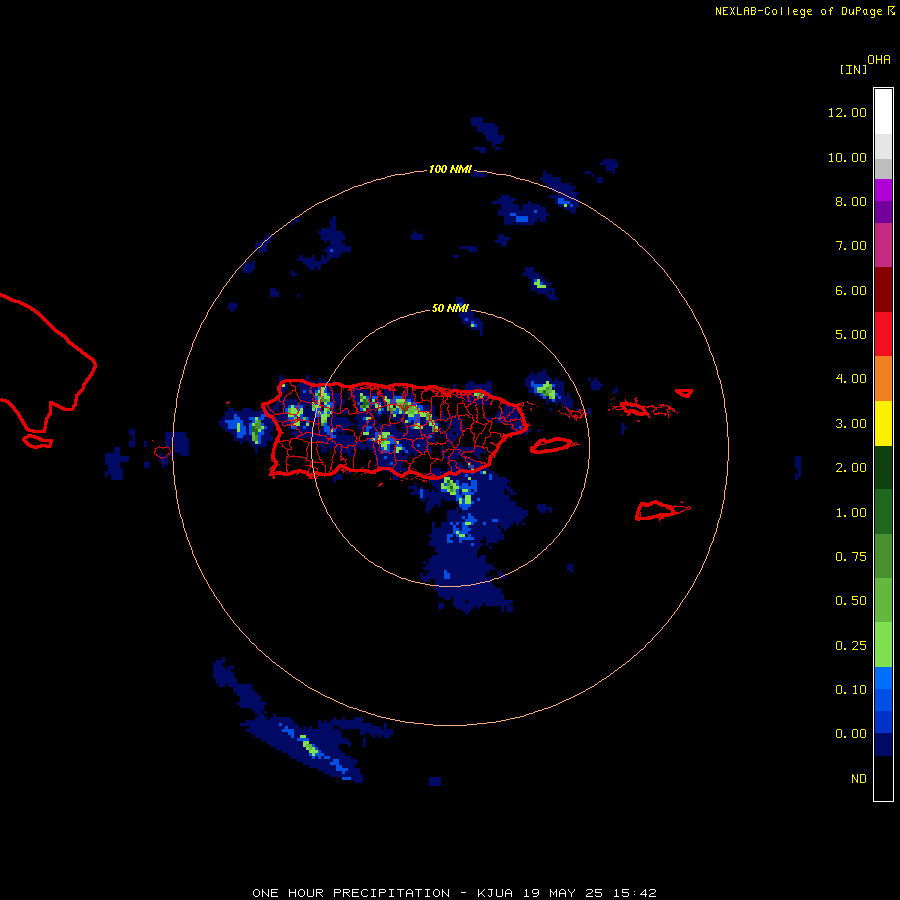Image resolution: width=900 pixels, height=900 pixels.
Task: Click the 12.00 legend value
Action: click(x=847, y=112)
